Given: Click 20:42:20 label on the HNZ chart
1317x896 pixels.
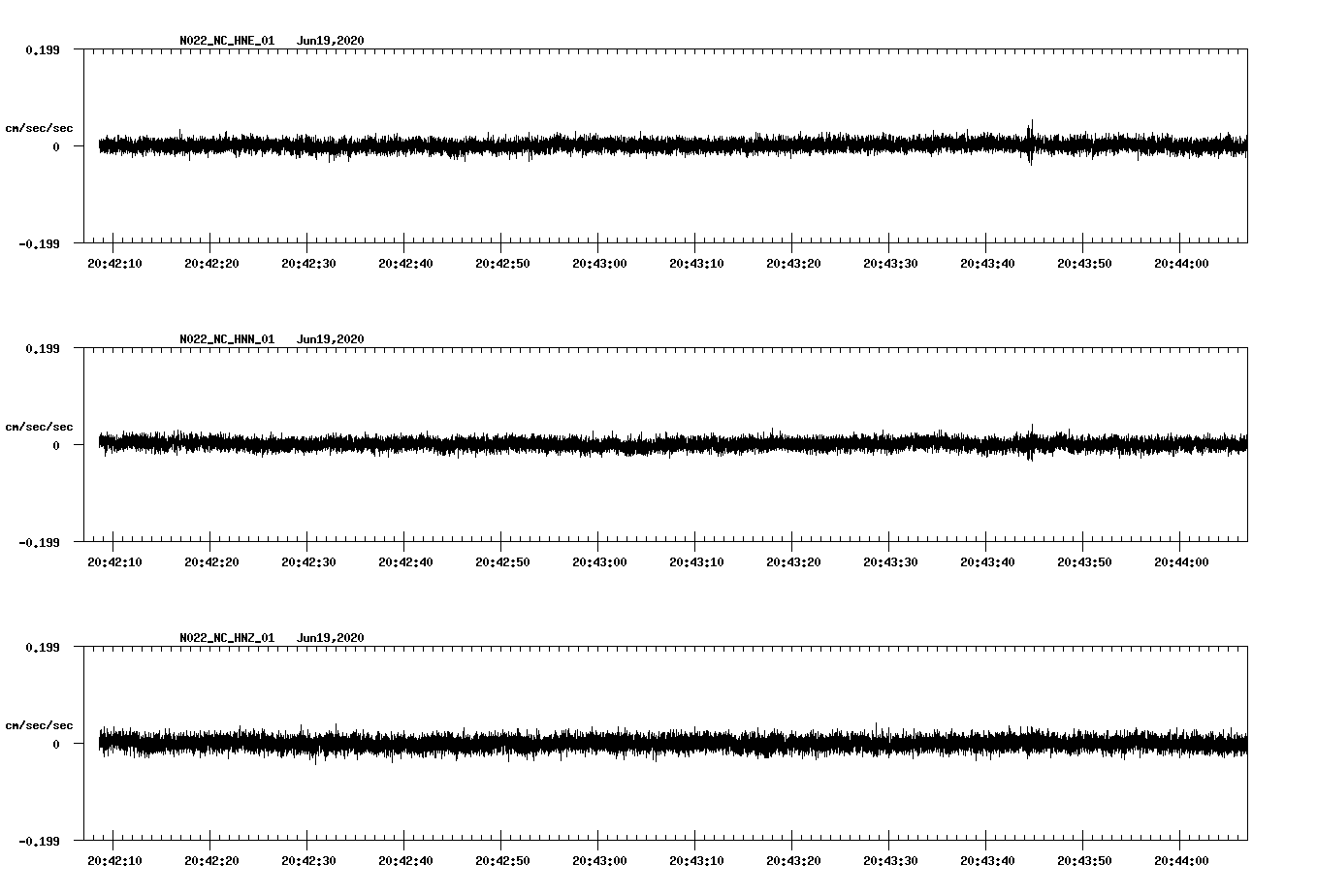Looking at the screenshot, I should [x=211, y=861].
